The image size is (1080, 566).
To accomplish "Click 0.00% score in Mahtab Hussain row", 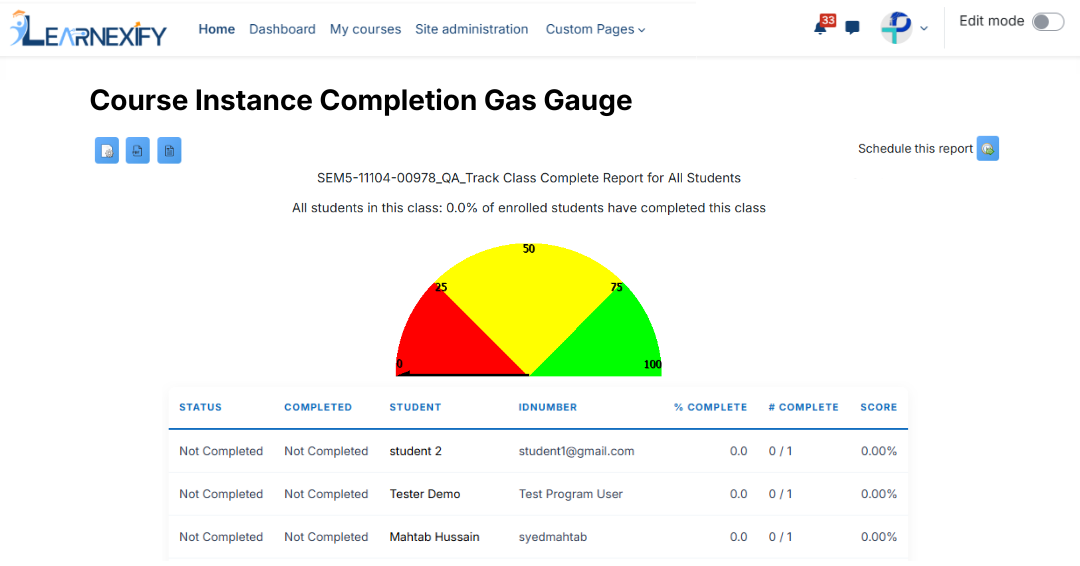I will [879, 536].
